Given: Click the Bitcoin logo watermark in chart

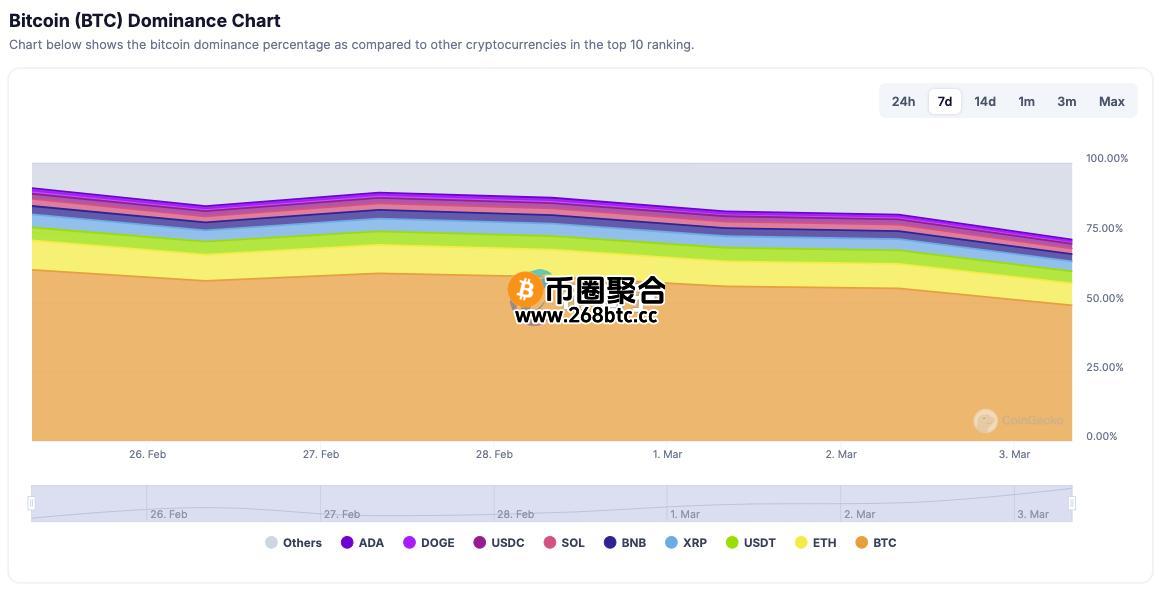Looking at the screenshot, I should tap(526, 290).
